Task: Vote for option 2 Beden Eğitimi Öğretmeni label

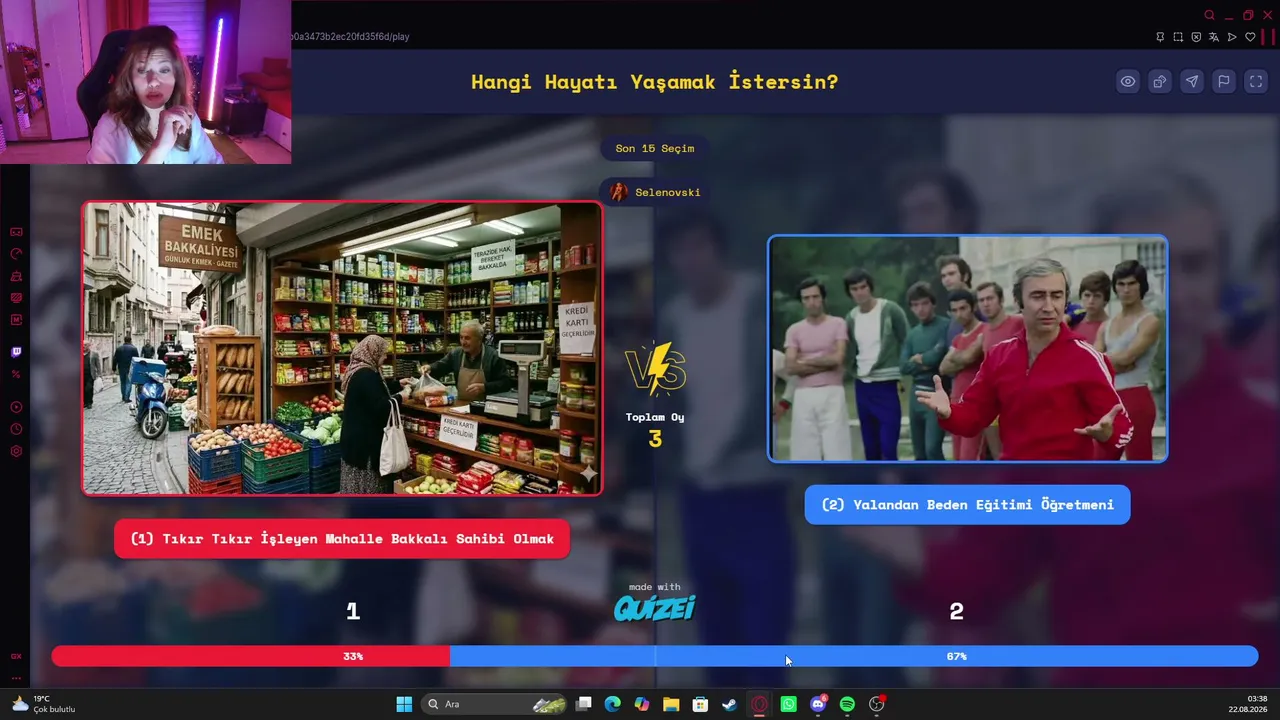Action: [x=967, y=505]
